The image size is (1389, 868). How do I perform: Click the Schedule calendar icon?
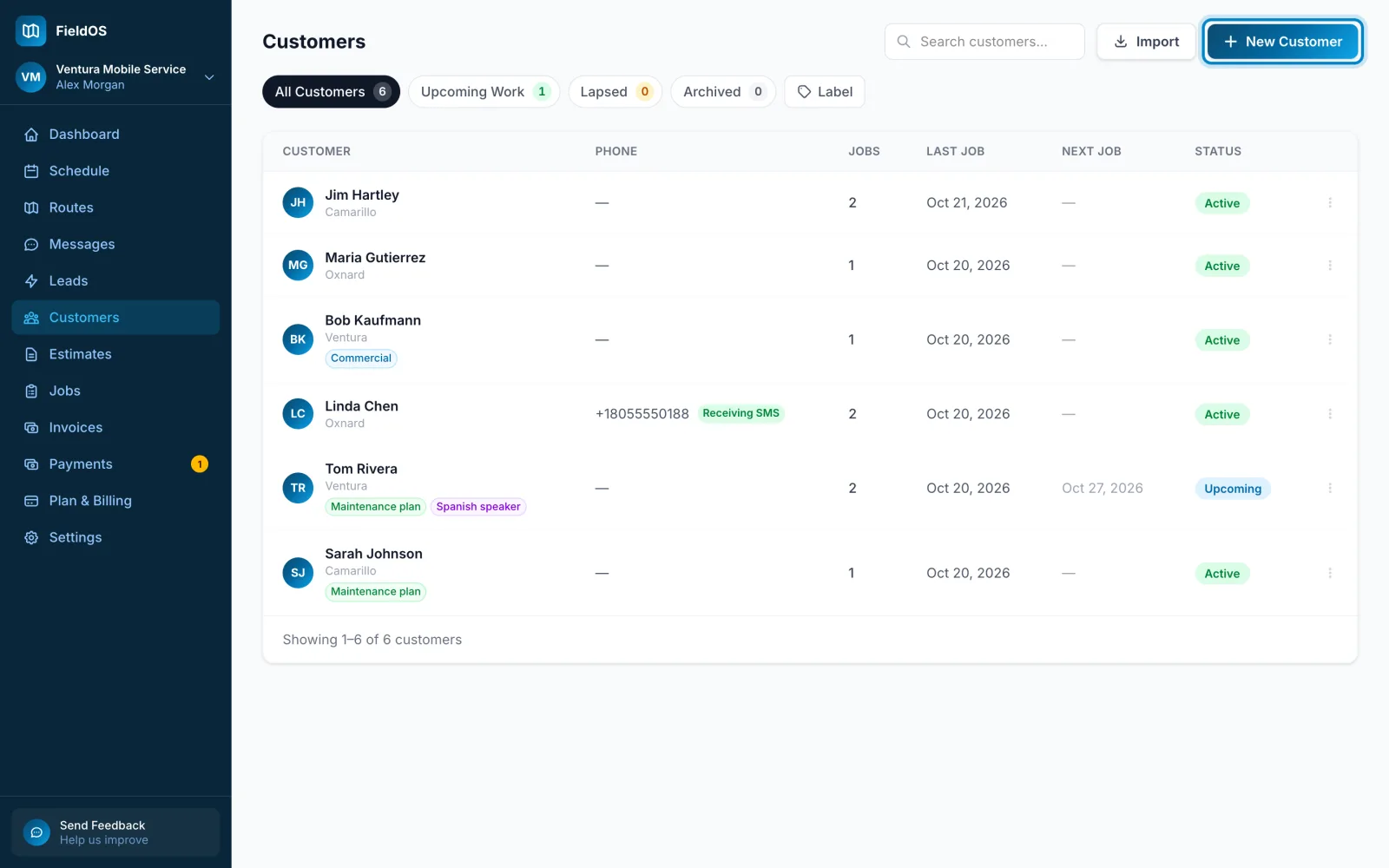tap(31, 171)
